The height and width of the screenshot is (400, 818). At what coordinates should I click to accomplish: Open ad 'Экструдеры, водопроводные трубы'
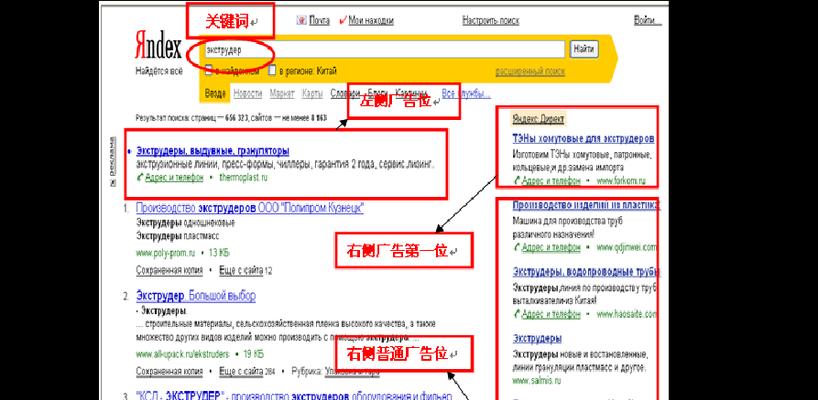click(586, 271)
